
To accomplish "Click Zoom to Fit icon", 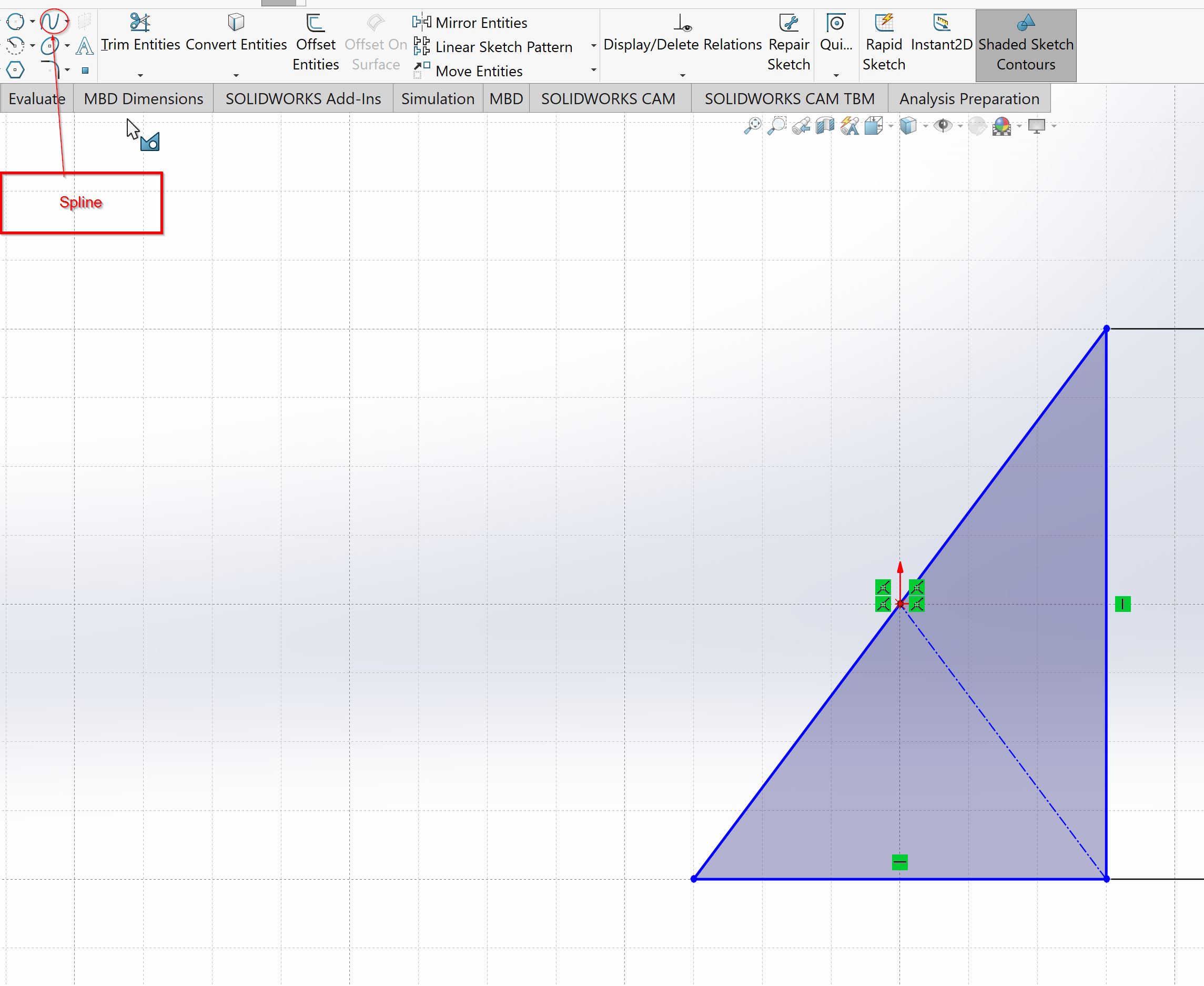I will [x=753, y=126].
